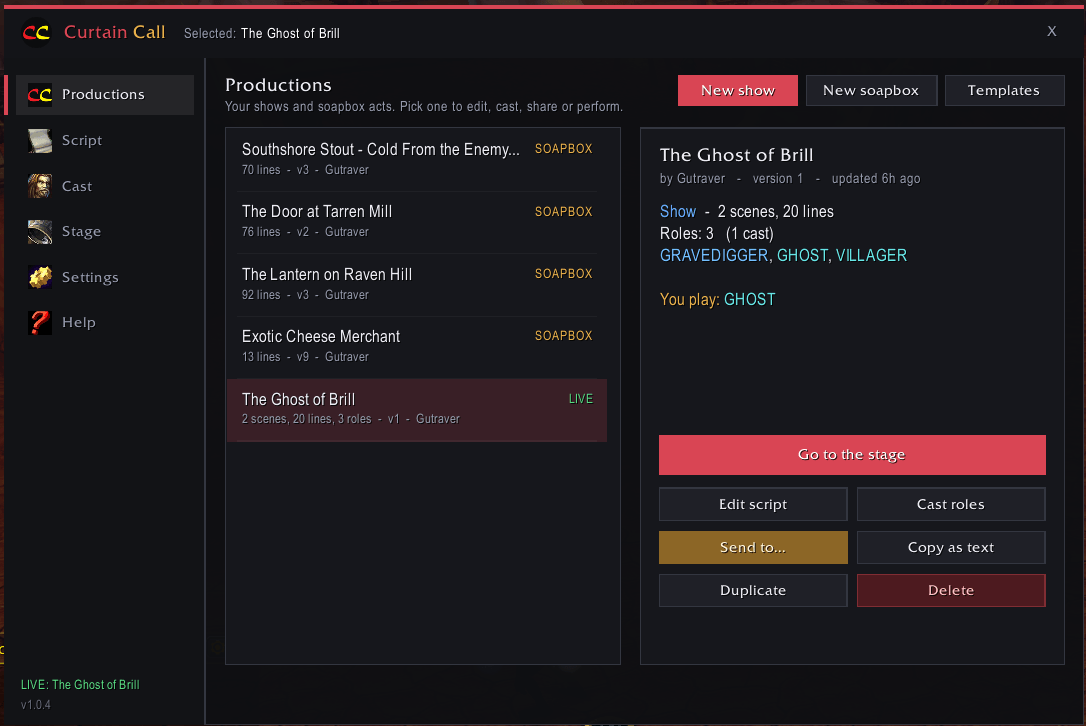Image resolution: width=1086 pixels, height=726 pixels.
Task: Duplicate The Ghost of Brill
Action: coord(753,590)
